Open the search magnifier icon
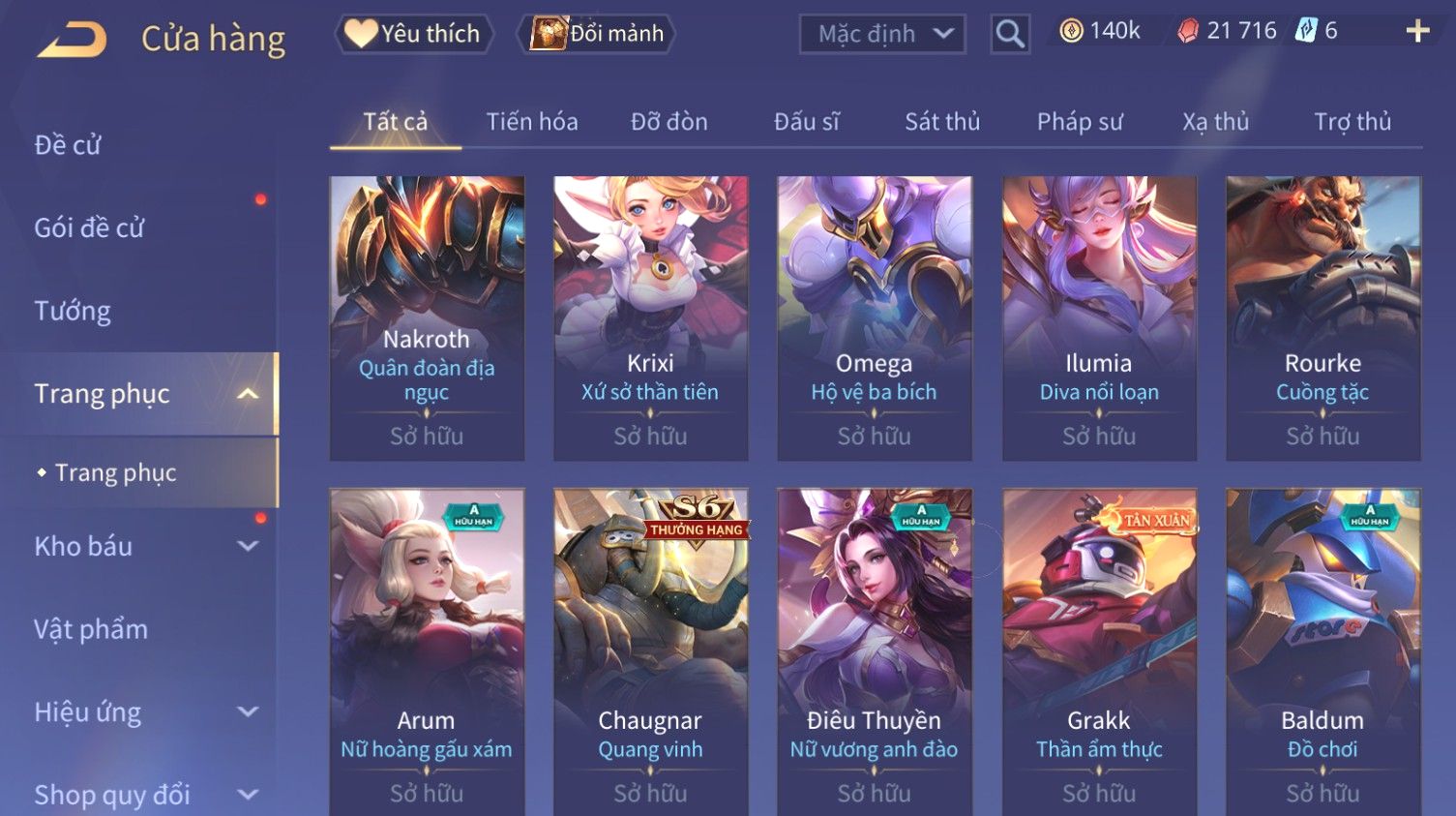The height and width of the screenshot is (816, 1456). (x=1010, y=35)
